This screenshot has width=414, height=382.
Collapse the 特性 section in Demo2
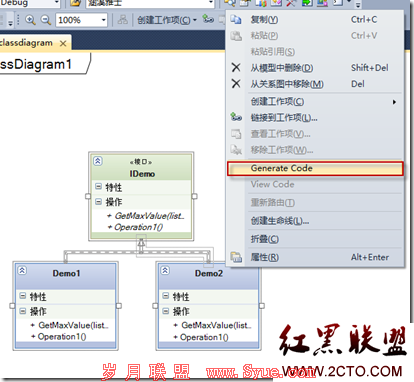(x=166, y=296)
